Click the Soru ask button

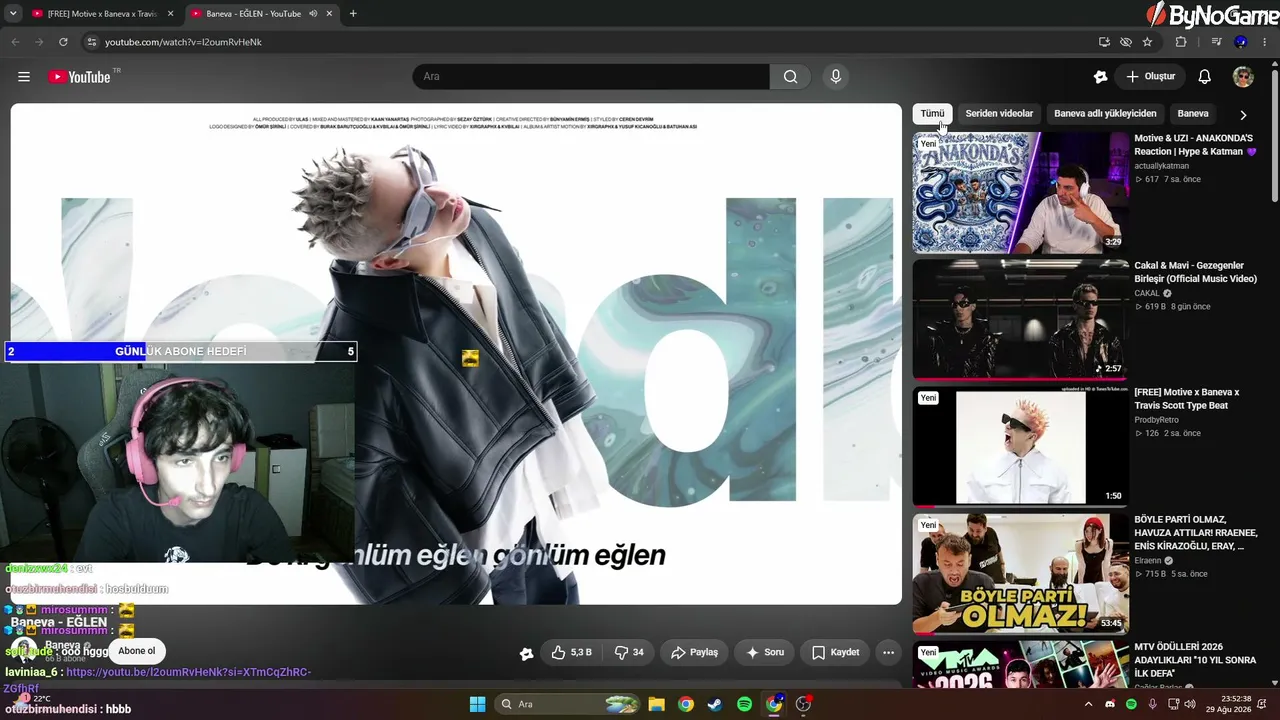tap(765, 653)
